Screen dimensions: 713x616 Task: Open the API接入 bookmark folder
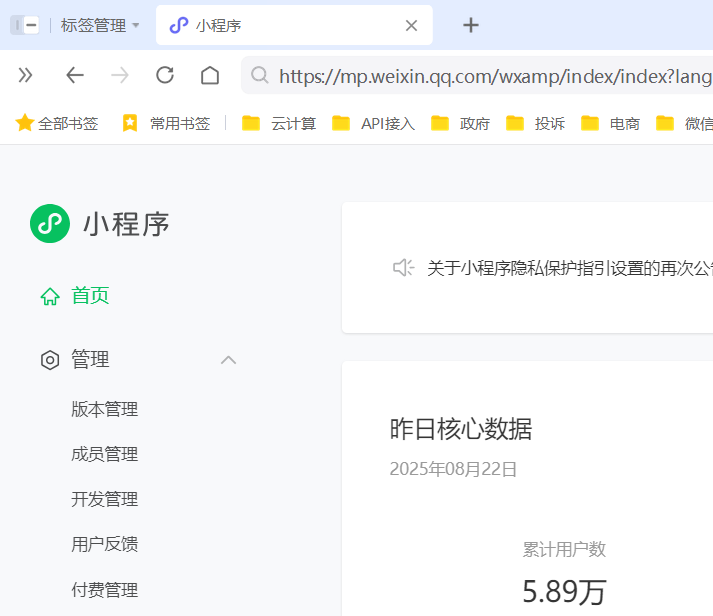tap(373, 123)
